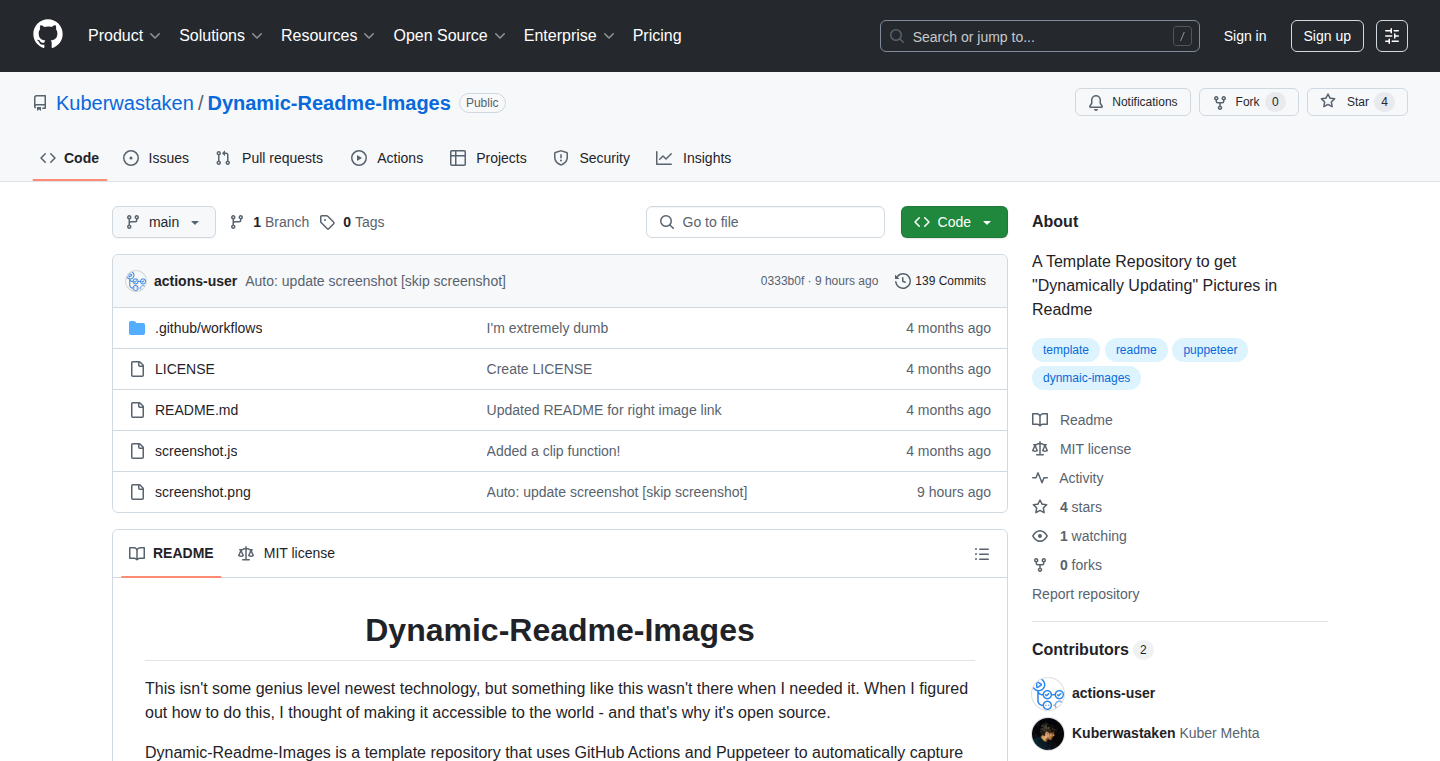The height and width of the screenshot is (761, 1440).
Task: Open the Actions tab
Action: (387, 158)
